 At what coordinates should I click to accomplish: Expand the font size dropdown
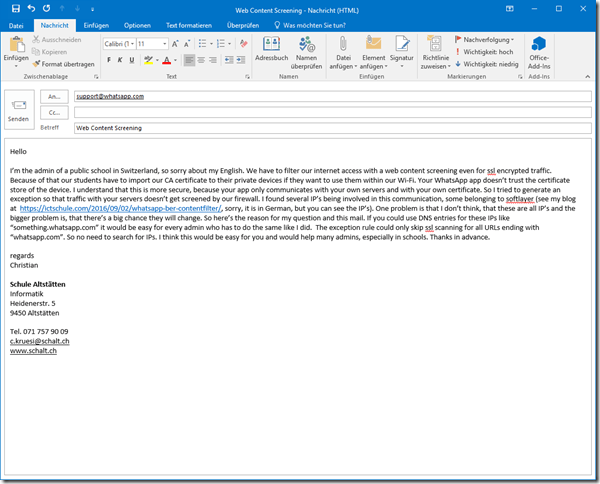(166, 44)
